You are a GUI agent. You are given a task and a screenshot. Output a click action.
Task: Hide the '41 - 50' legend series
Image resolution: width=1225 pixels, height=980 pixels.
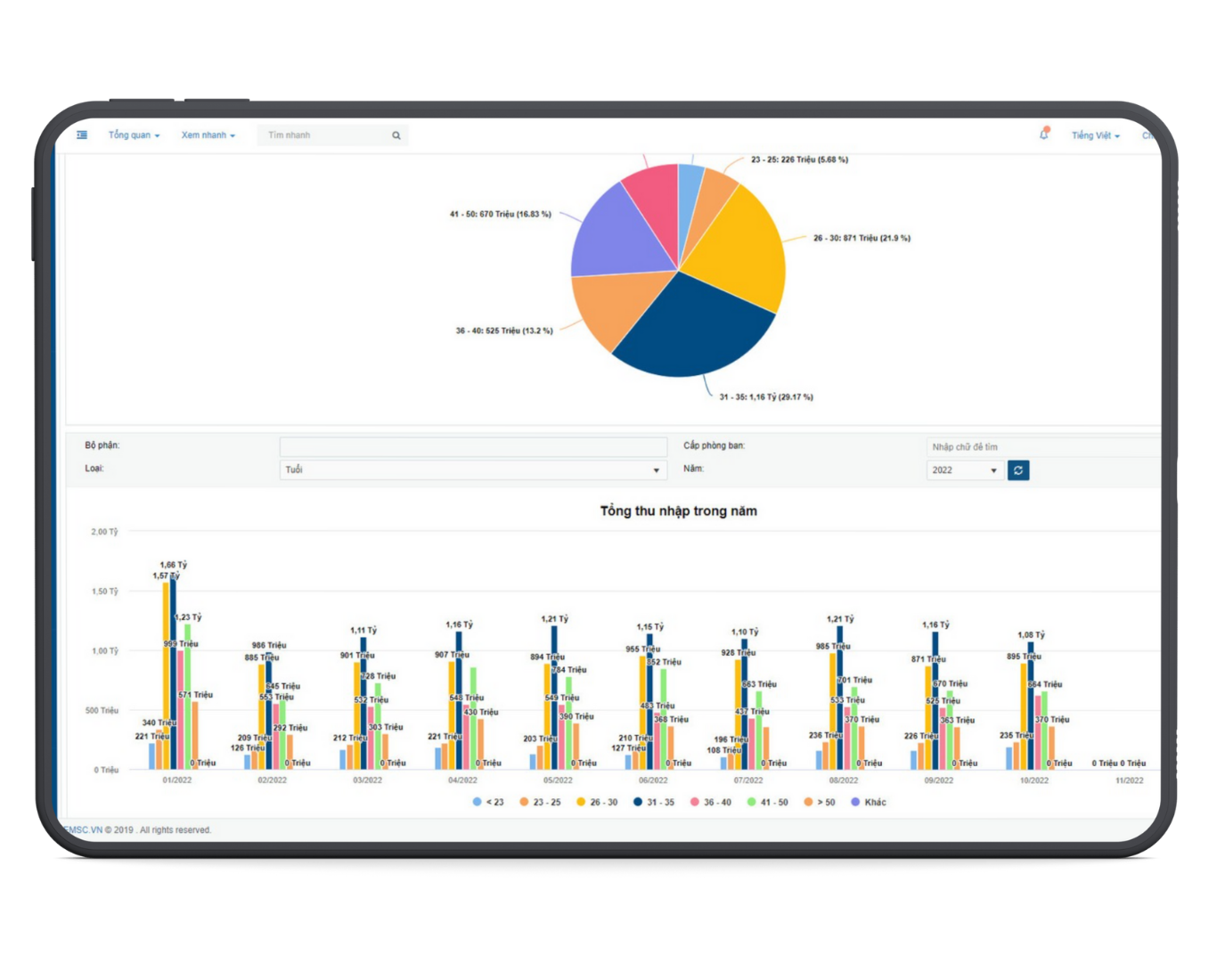[767, 803]
